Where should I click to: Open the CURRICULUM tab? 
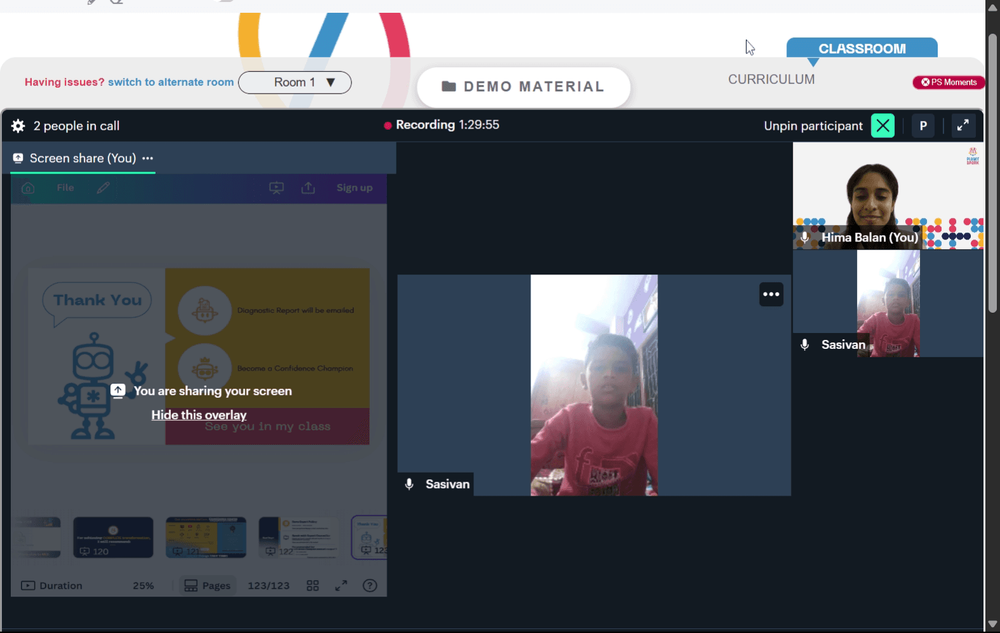coord(771,79)
